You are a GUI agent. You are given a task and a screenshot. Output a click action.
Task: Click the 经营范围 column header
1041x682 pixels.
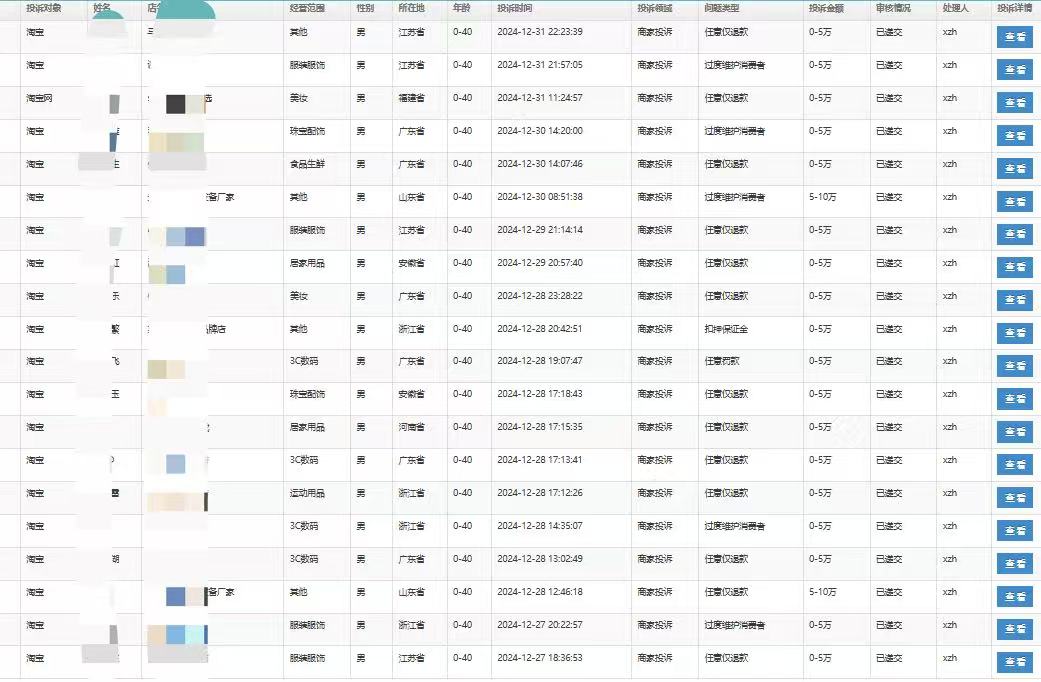[307, 8]
